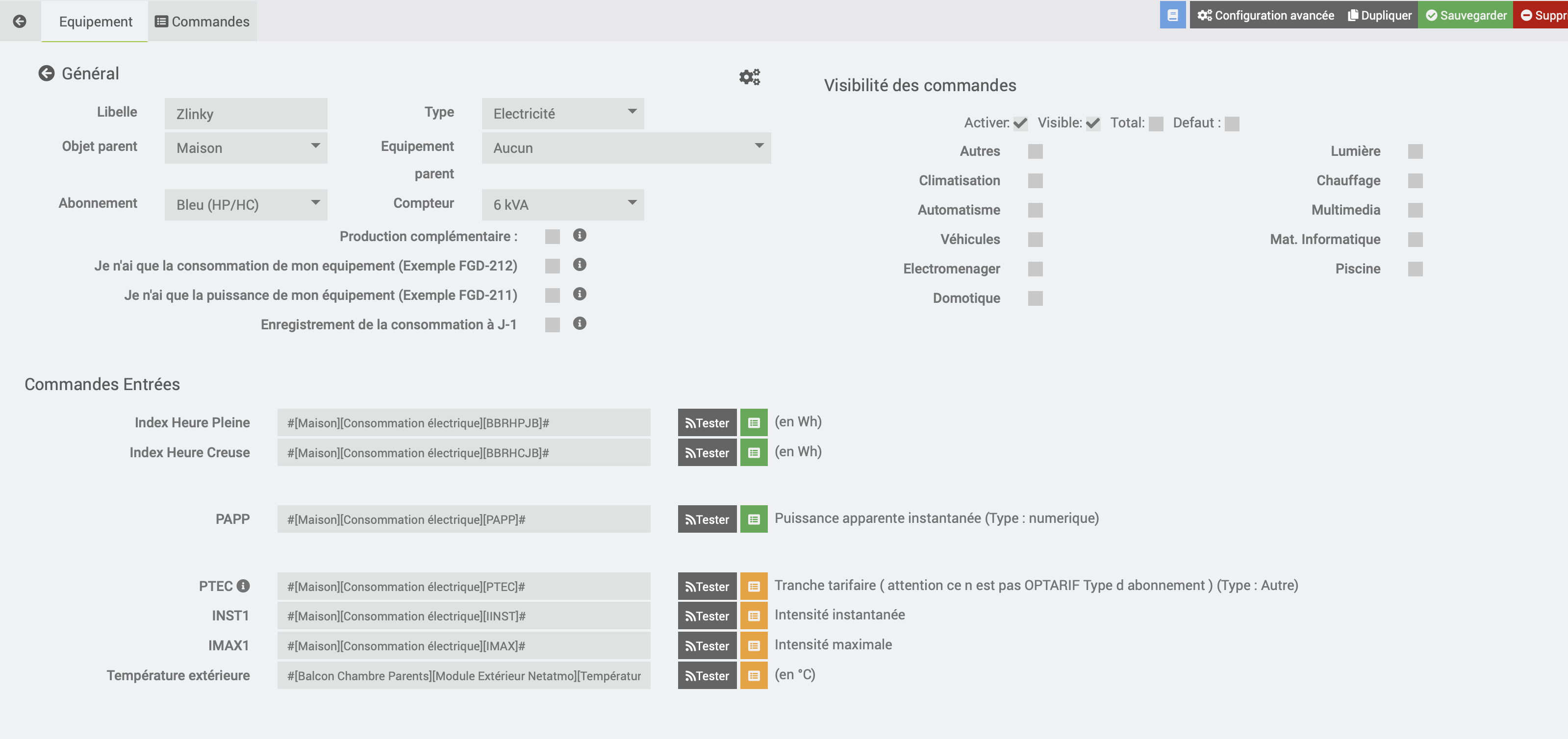The image size is (1568, 739).
Task: Click the Dupliquer button
Action: point(1380,15)
